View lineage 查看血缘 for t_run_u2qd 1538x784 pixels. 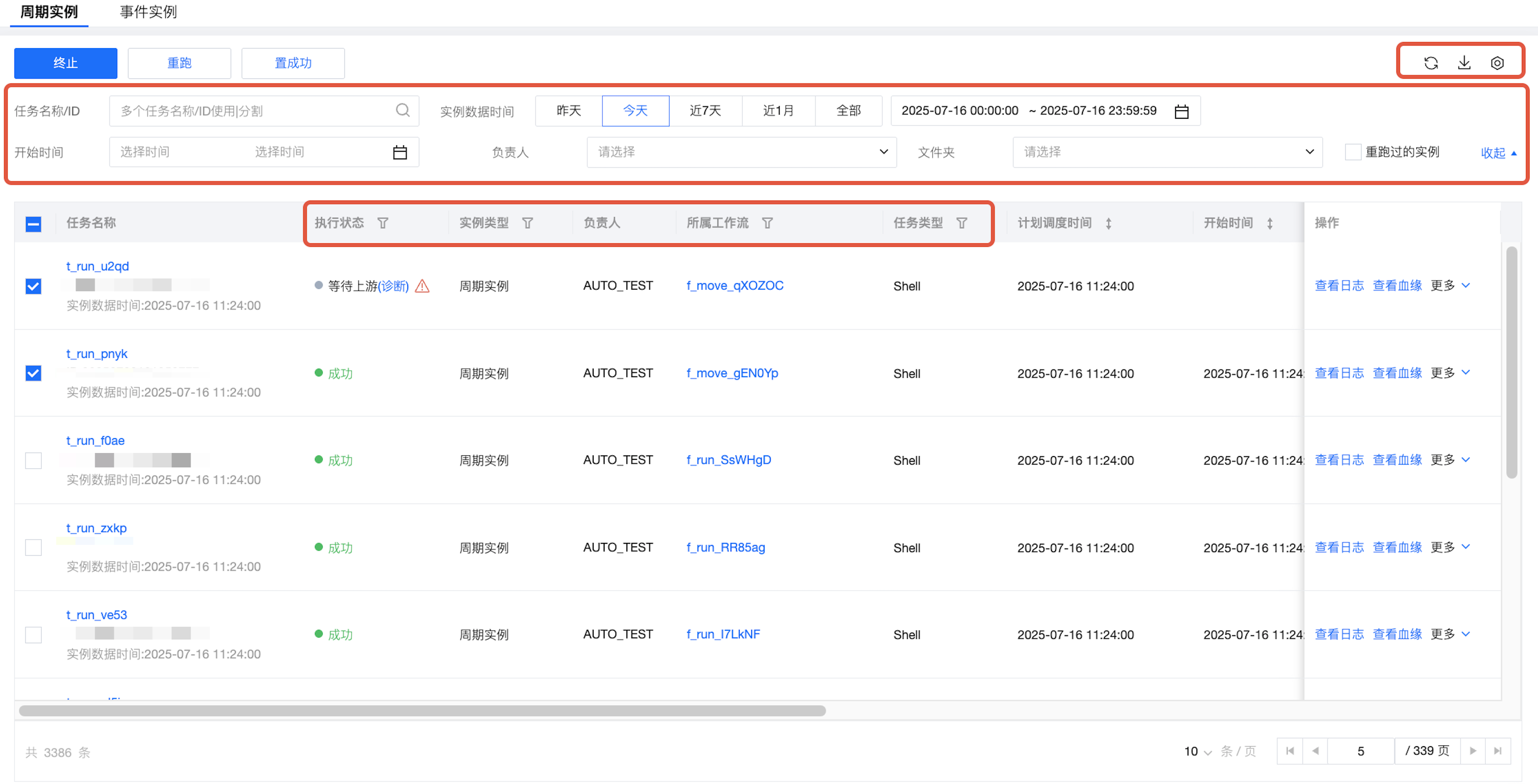[1397, 286]
